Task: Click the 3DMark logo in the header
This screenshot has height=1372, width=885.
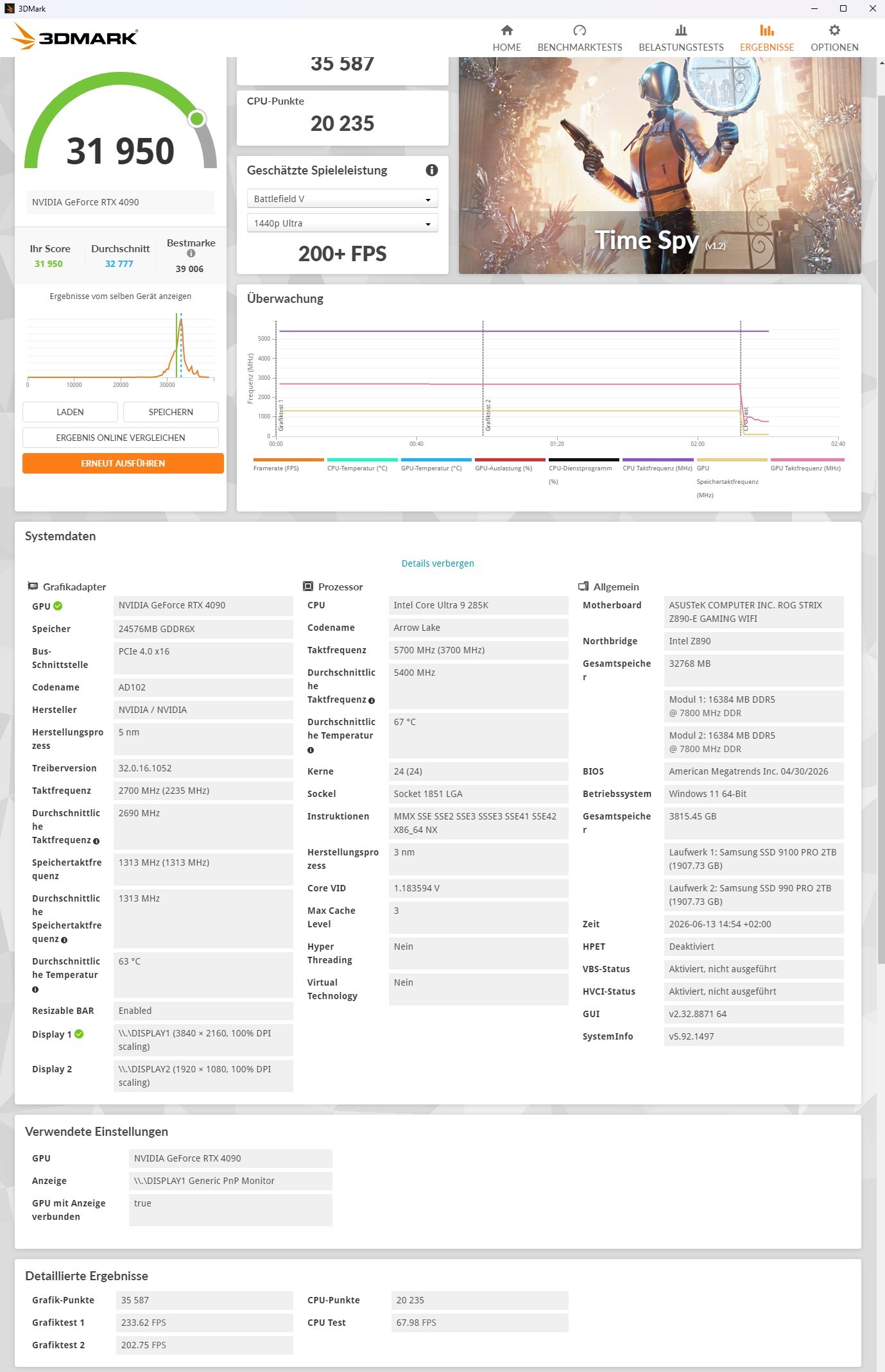Action: pos(74,37)
